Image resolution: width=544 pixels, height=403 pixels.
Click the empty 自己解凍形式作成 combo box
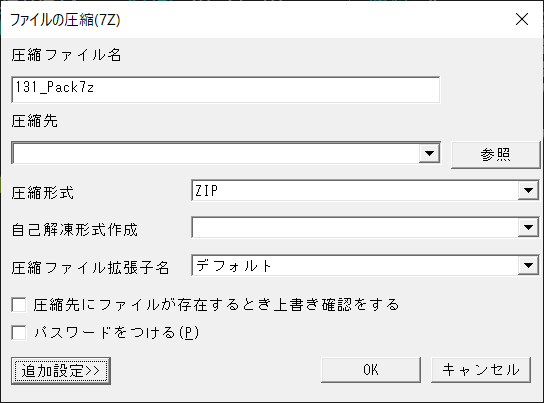coord(365,228)
